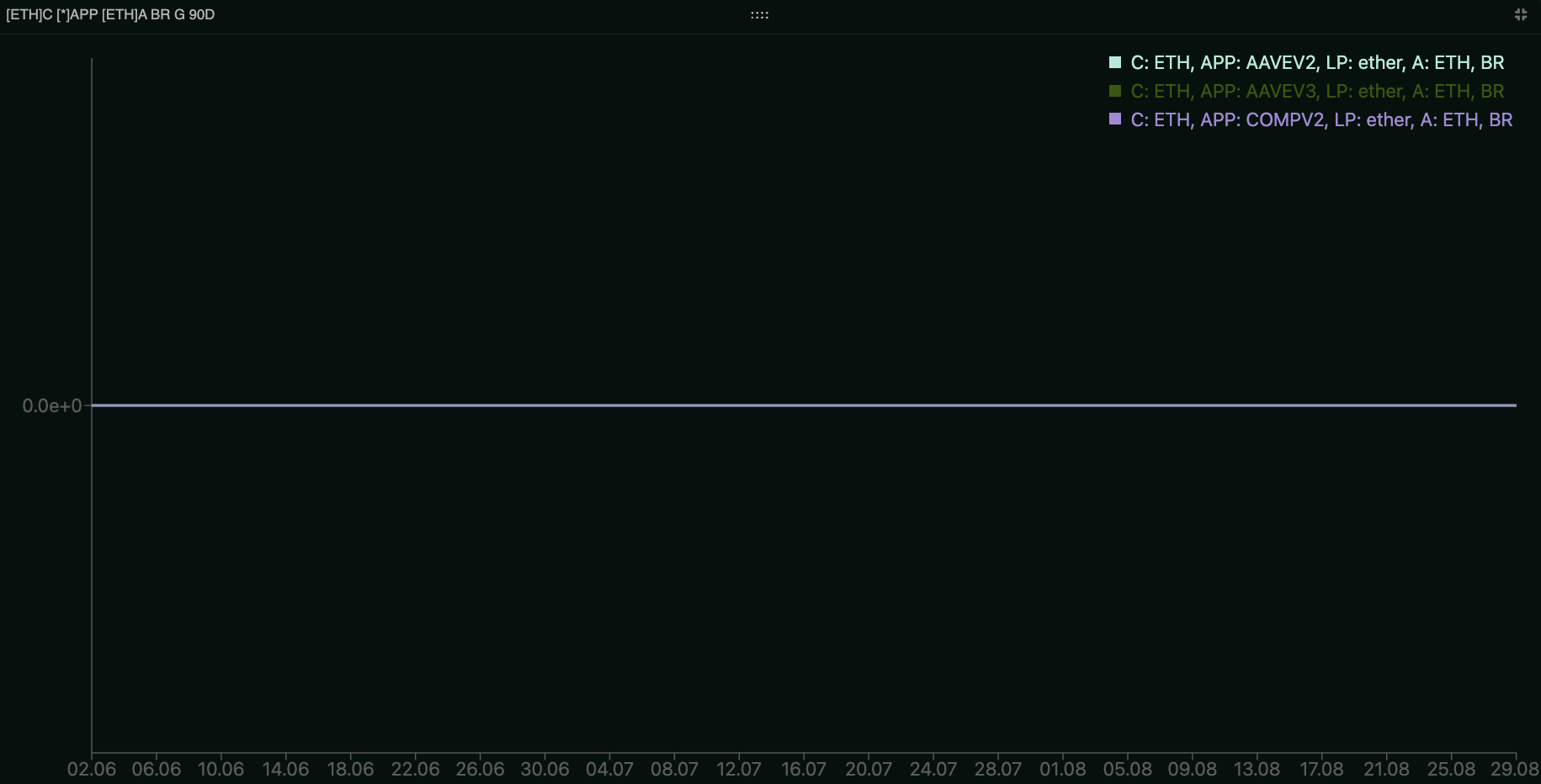
Task: Select the 01.08 date on the axis
Action: pyautogui.click(x=1062, y=769)
